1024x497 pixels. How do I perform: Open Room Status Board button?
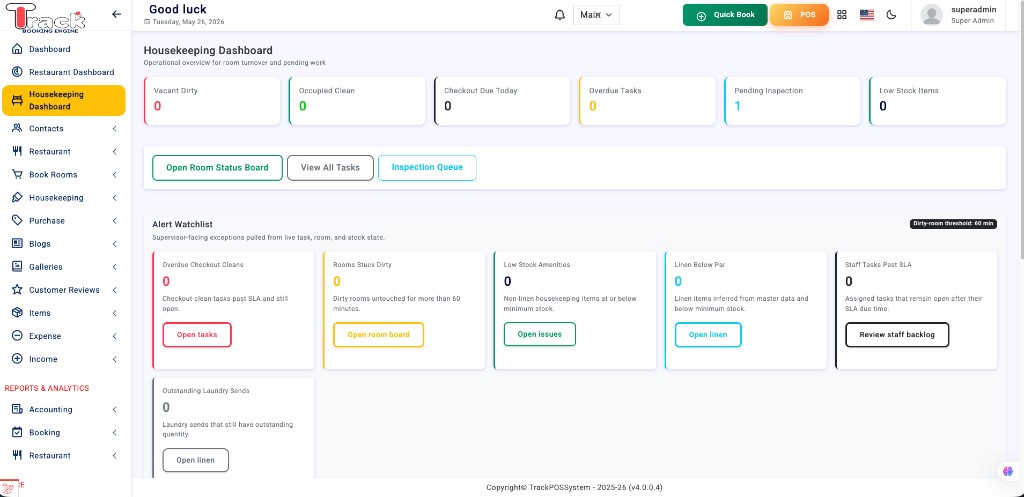pos(217,168)
